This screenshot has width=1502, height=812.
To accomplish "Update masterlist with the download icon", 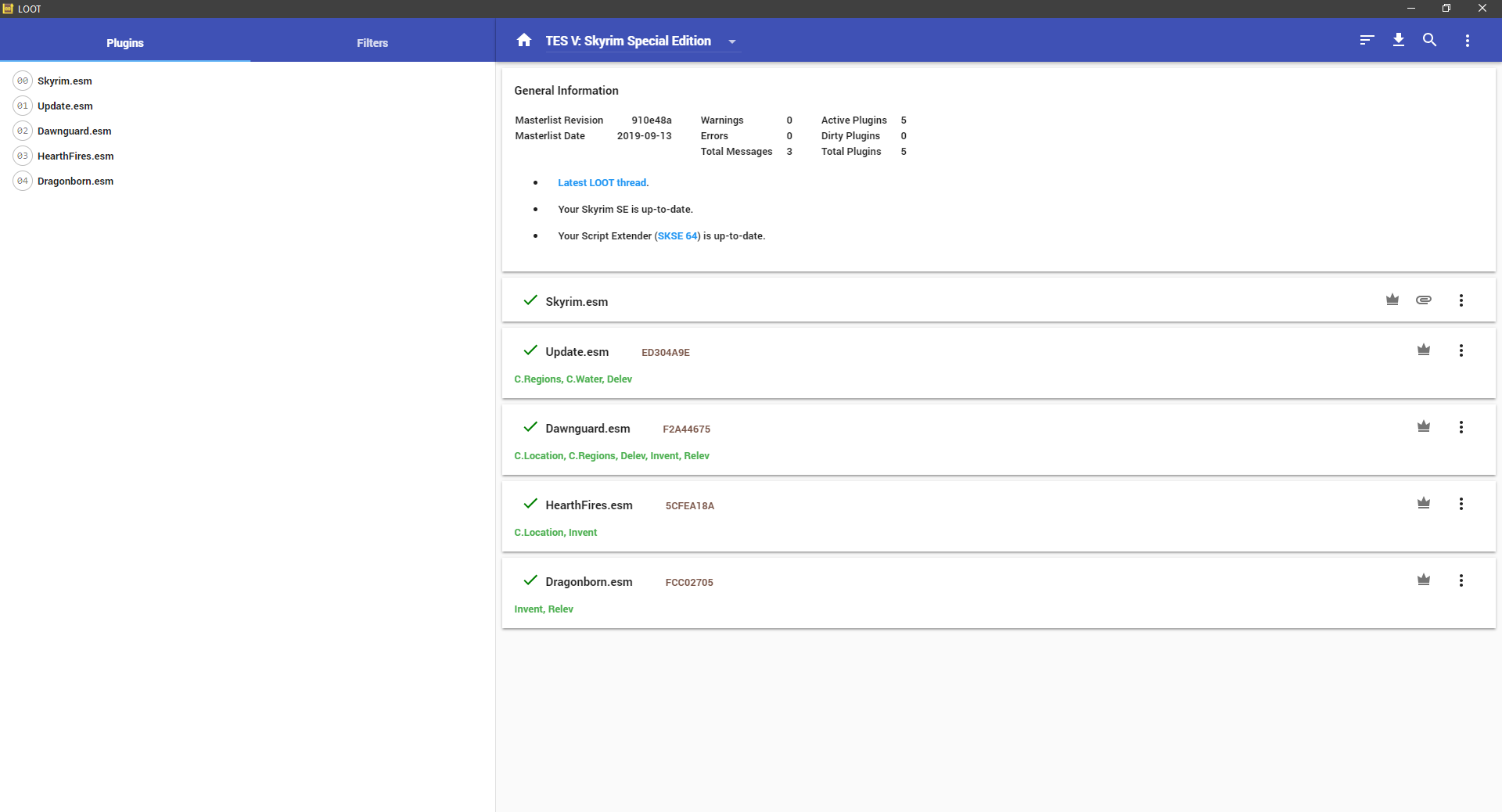I will pyautogui.click(x=1399, y=40).
